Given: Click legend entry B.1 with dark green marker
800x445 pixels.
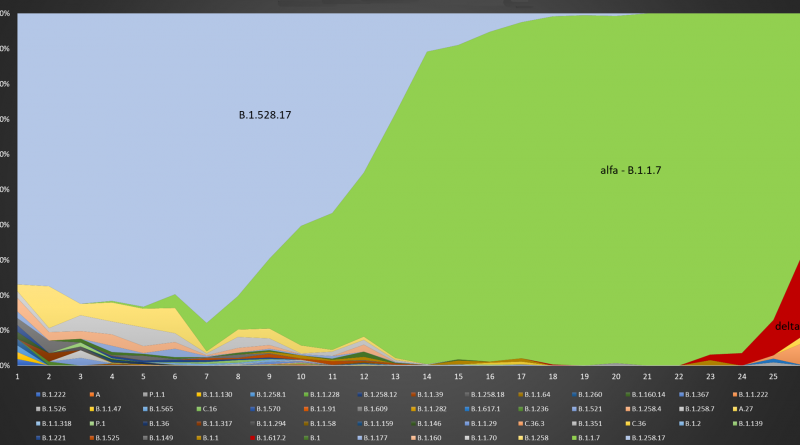Looking at the screenshot, I should point(312,438).
